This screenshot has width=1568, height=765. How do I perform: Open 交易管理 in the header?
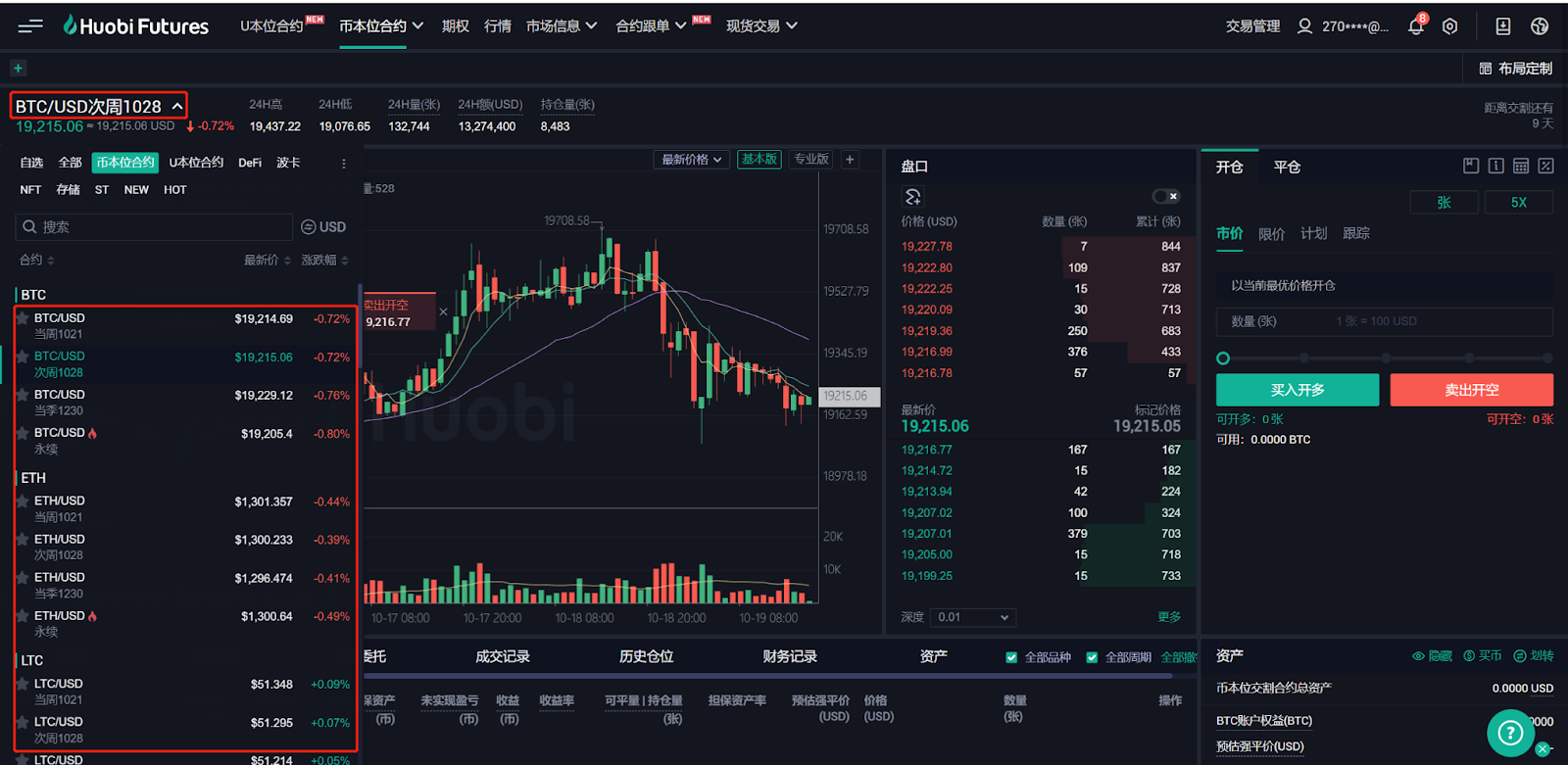pos(1252,26)
